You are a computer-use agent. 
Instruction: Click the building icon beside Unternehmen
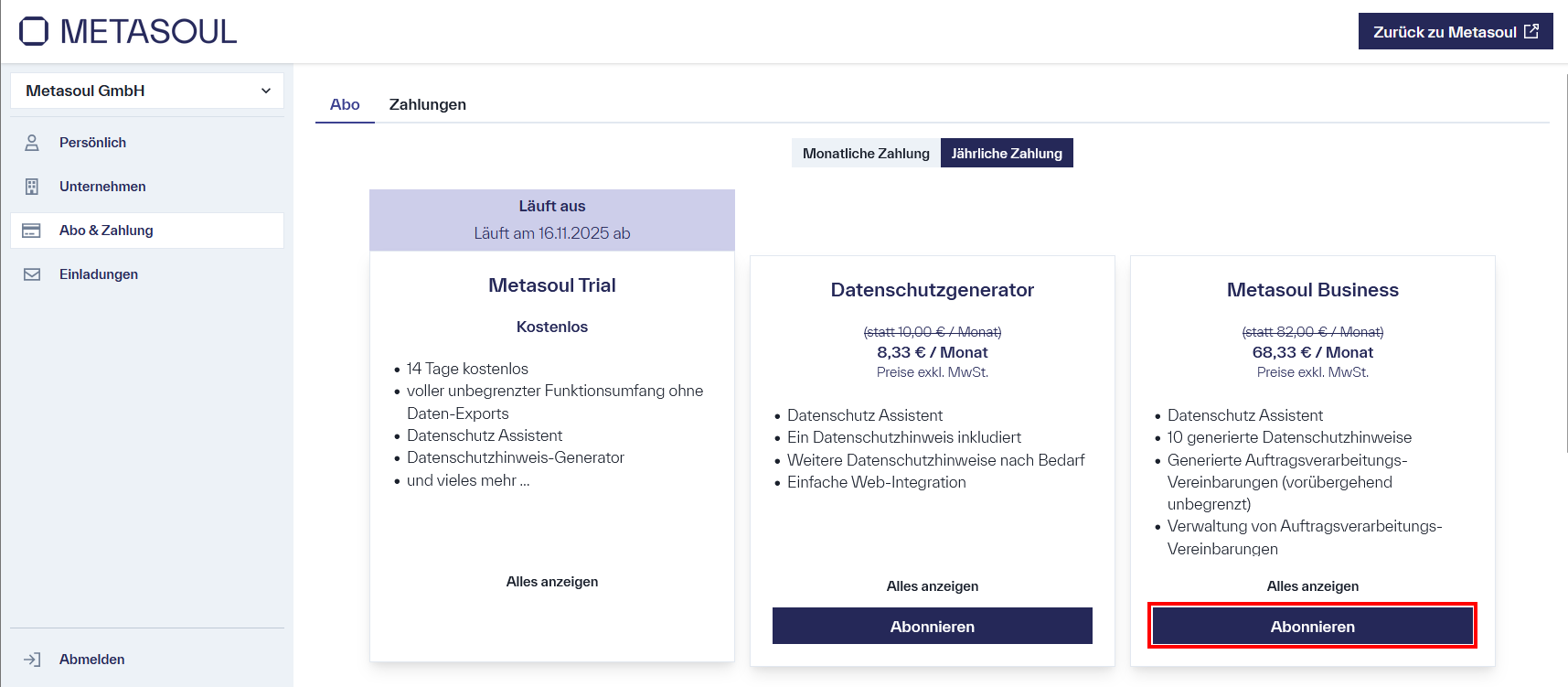pos(32,187)
